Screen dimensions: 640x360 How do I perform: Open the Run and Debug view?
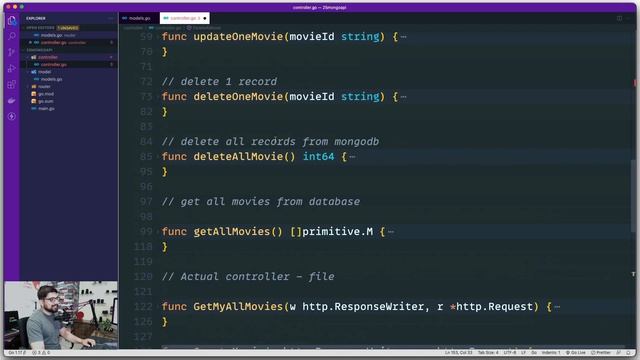(x=12, y=68)
